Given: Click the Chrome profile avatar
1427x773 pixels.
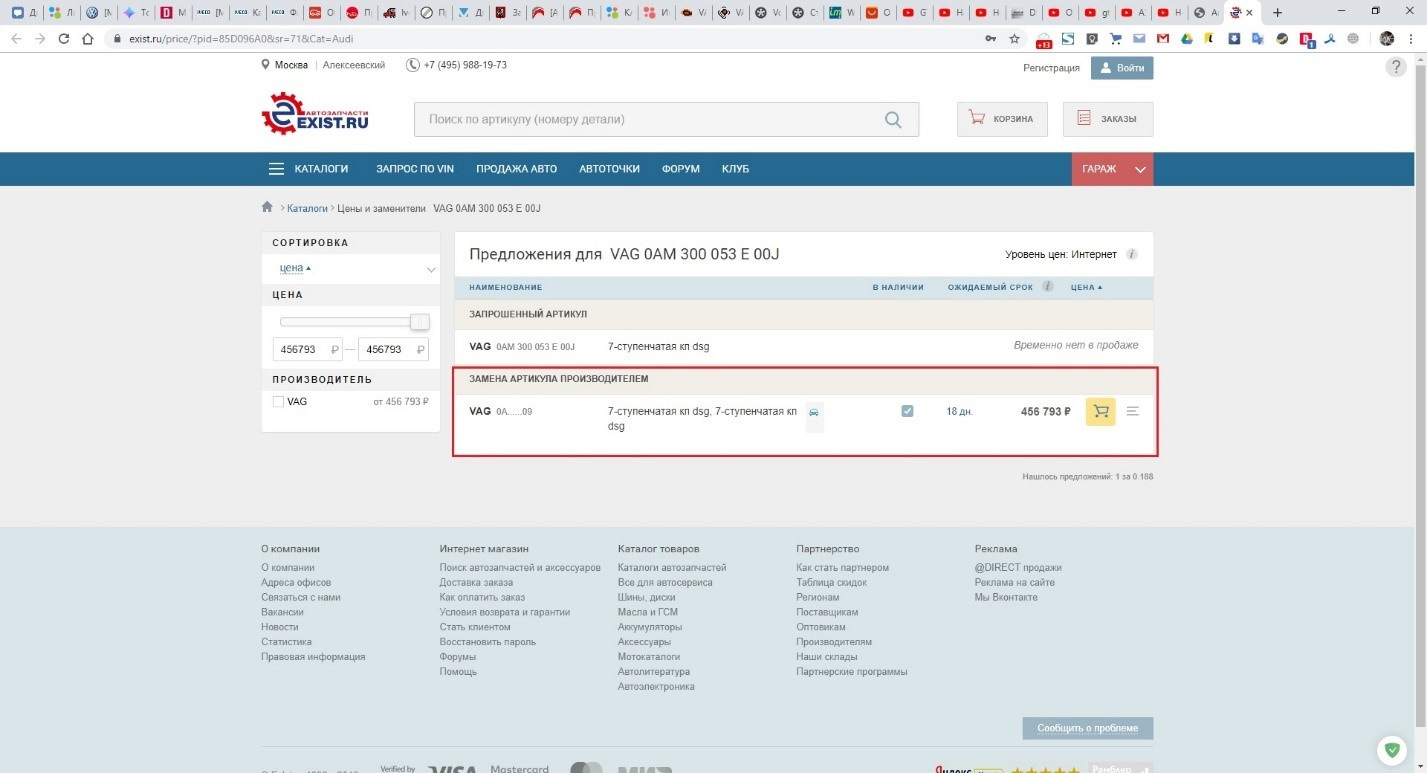Looking at the screenshot, I should [1387, 39].
